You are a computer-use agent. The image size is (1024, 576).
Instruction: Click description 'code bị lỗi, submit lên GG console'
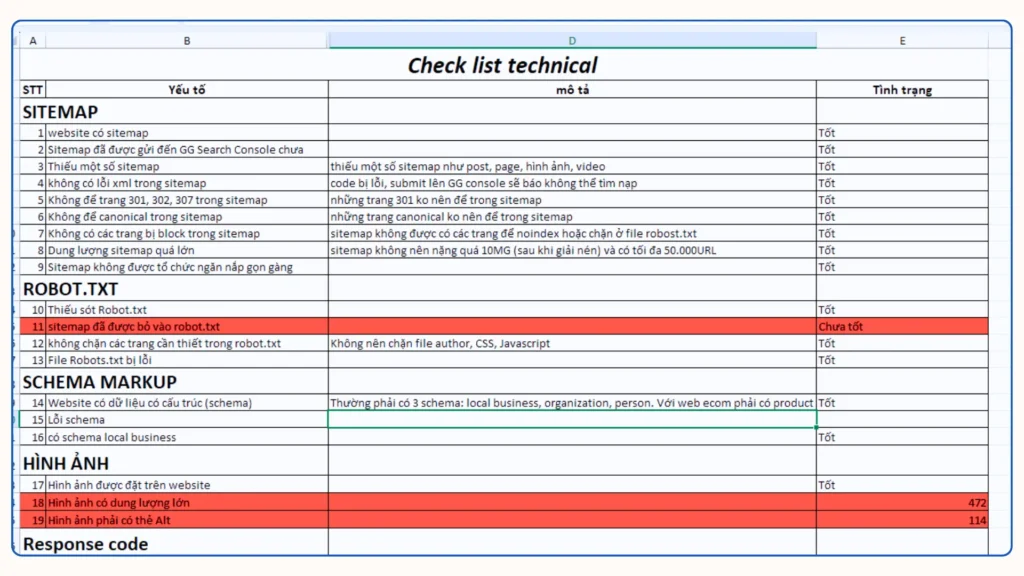pyautogui.click(x=483, y=184)
